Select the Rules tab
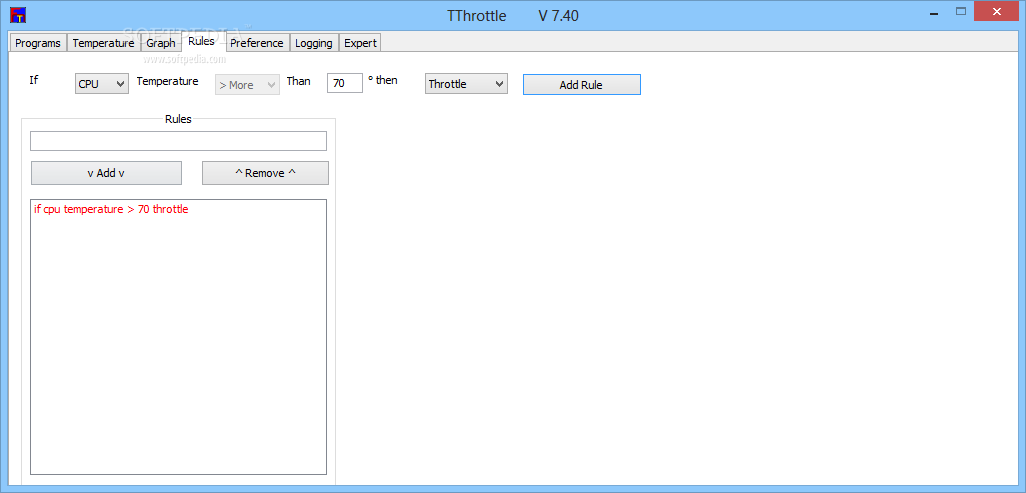The width and height of the screenshot is (1026, 493). [202, 41]
